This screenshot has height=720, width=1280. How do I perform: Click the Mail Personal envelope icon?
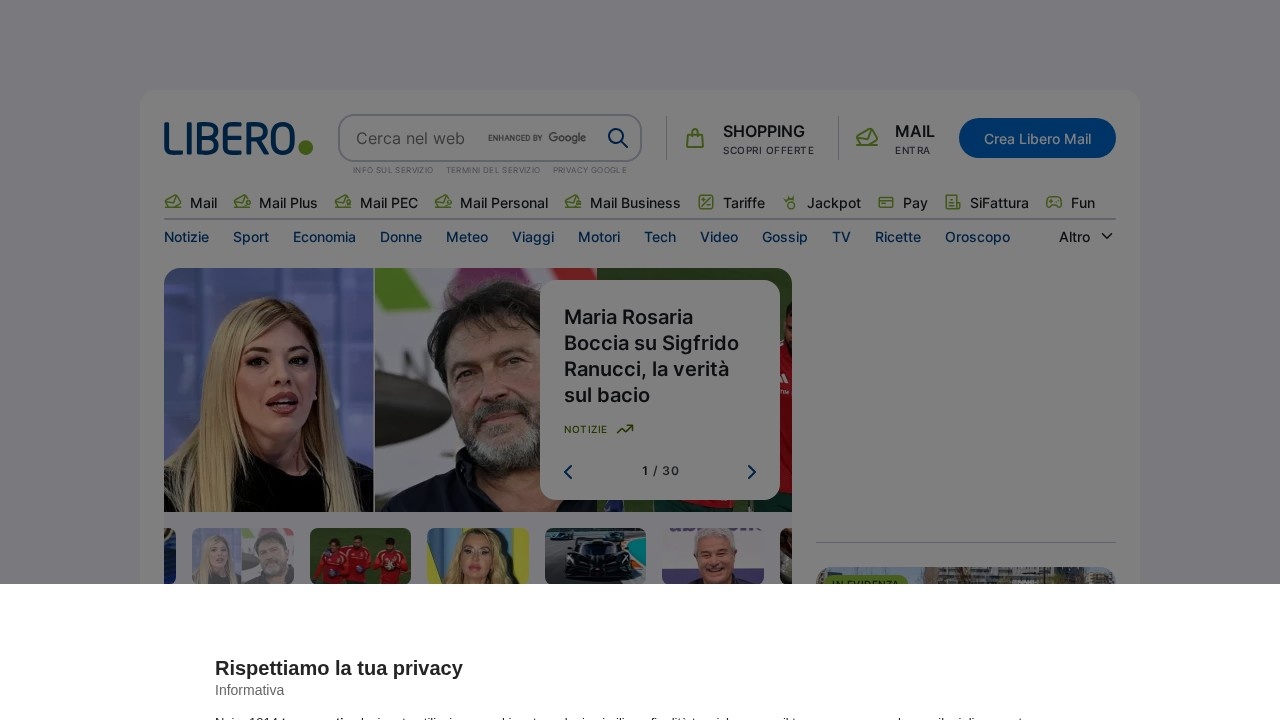tap(443, 202)
